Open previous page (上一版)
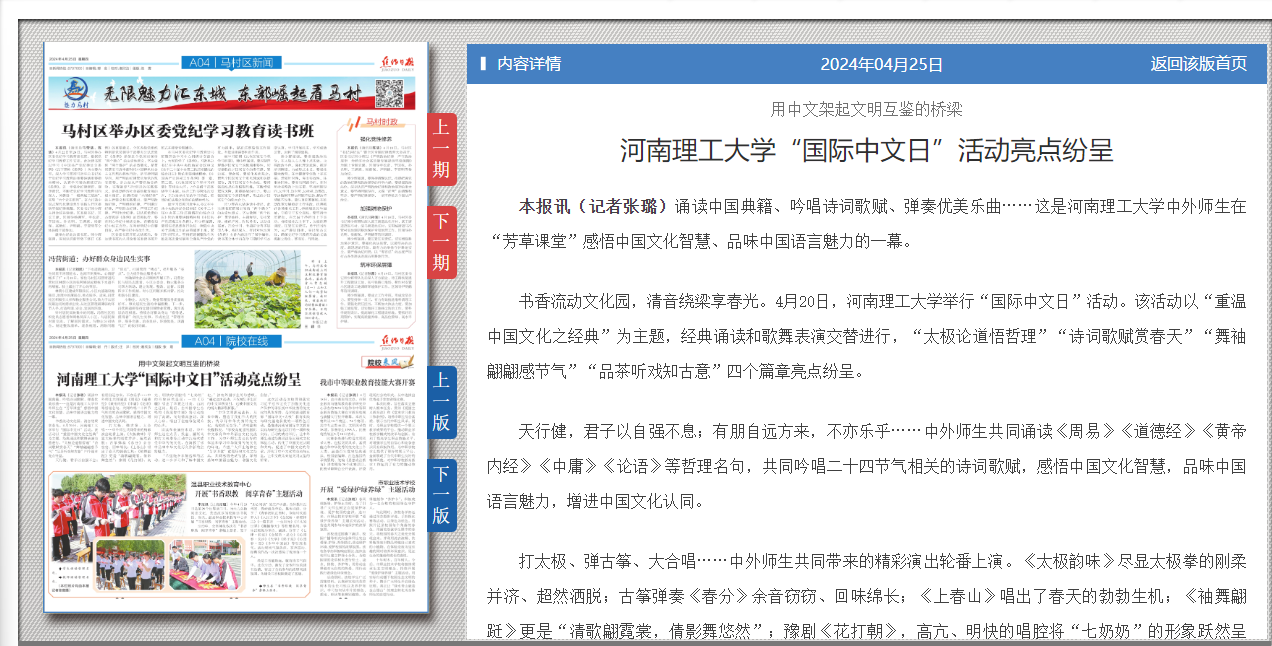Screen dimensions: 1272x646 pos(441,402)
